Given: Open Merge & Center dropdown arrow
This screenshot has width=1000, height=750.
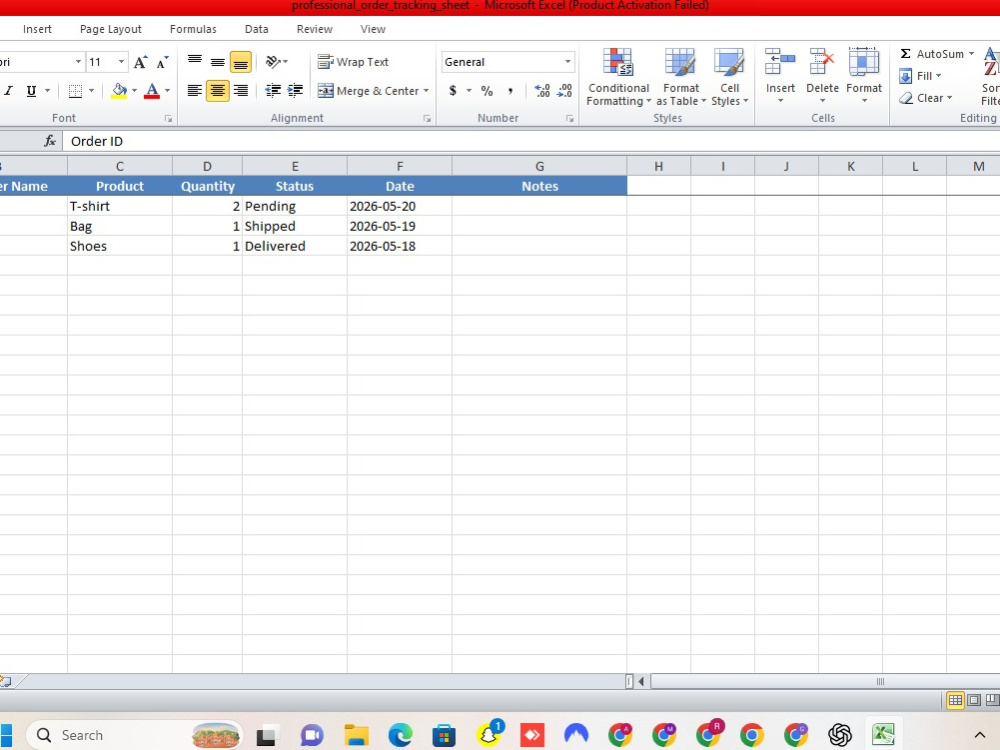Looking at the screenshot, I should pos(426,91).
